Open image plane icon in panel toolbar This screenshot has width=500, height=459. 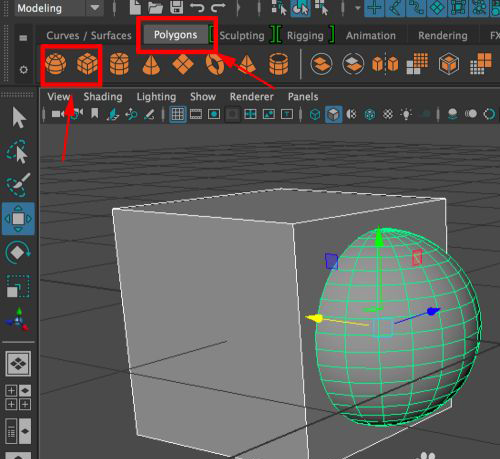(113, 114)
